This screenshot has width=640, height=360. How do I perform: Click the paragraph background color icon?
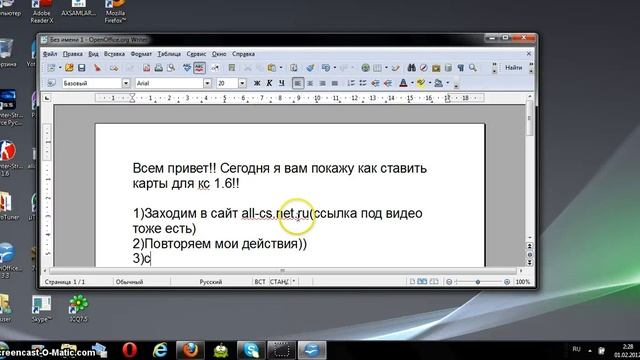(x=438, y=83)
